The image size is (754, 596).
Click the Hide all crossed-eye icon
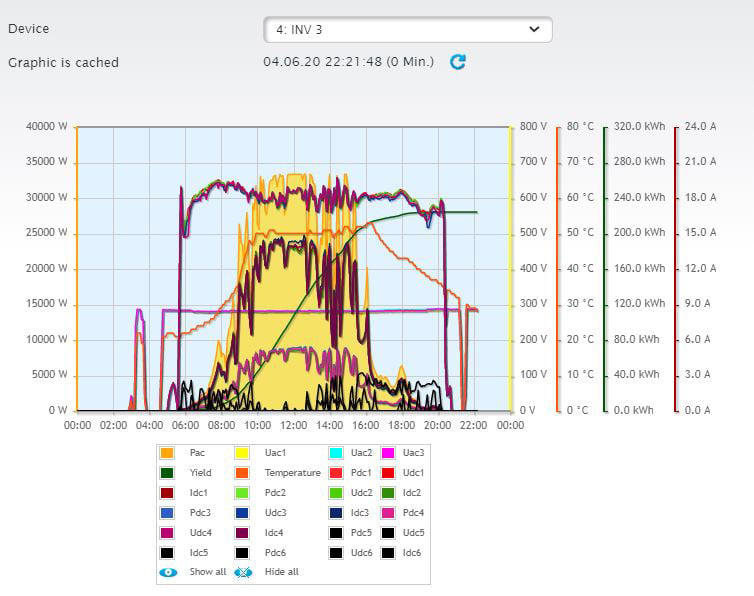coord(243,572)
